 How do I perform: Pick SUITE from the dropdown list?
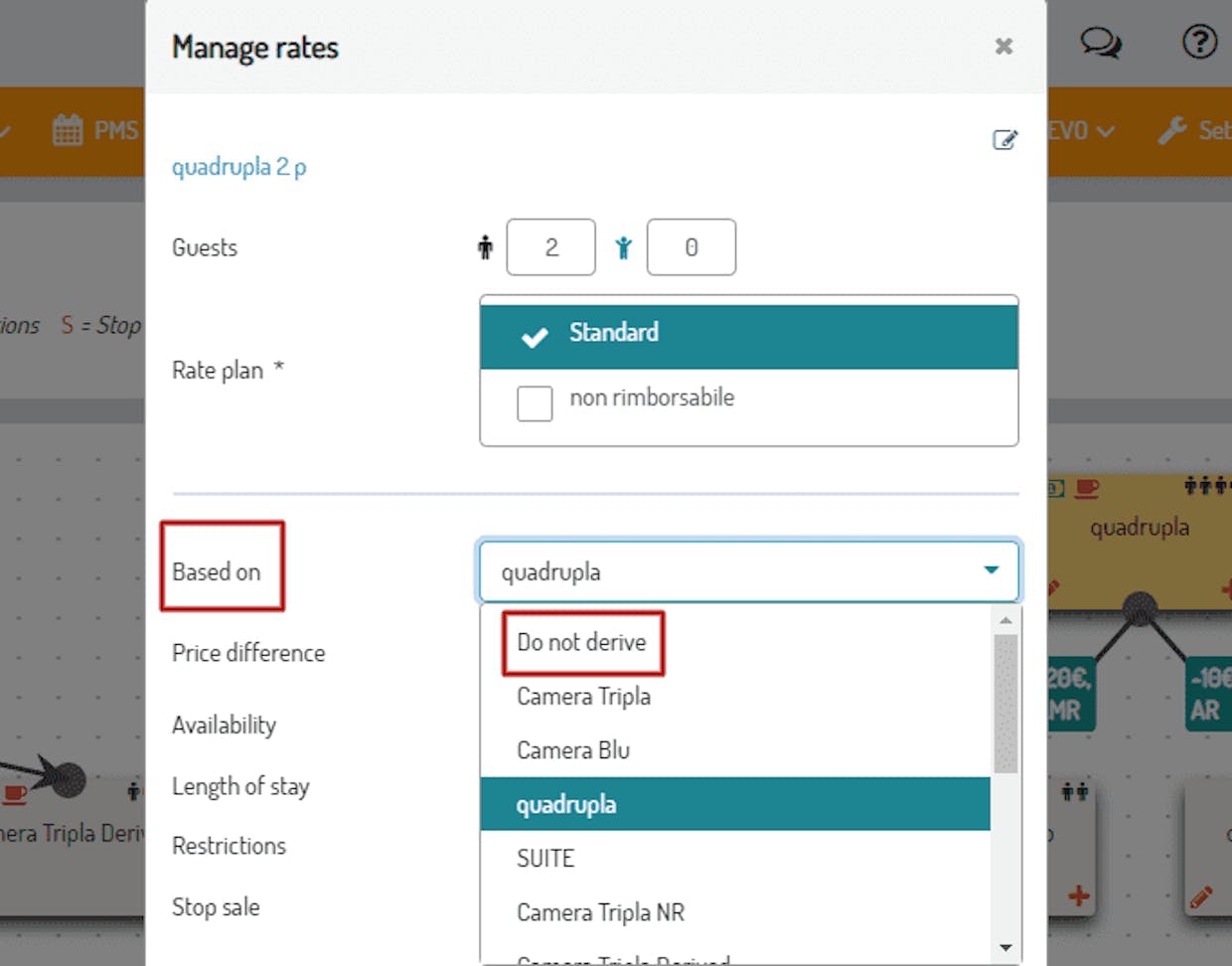tap(545, 859)
